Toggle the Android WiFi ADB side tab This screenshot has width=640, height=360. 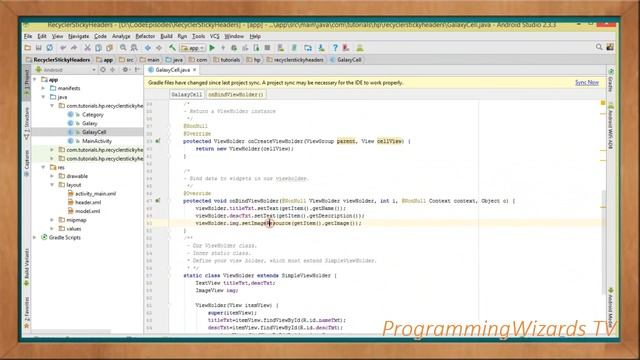[x=611, y=126]
